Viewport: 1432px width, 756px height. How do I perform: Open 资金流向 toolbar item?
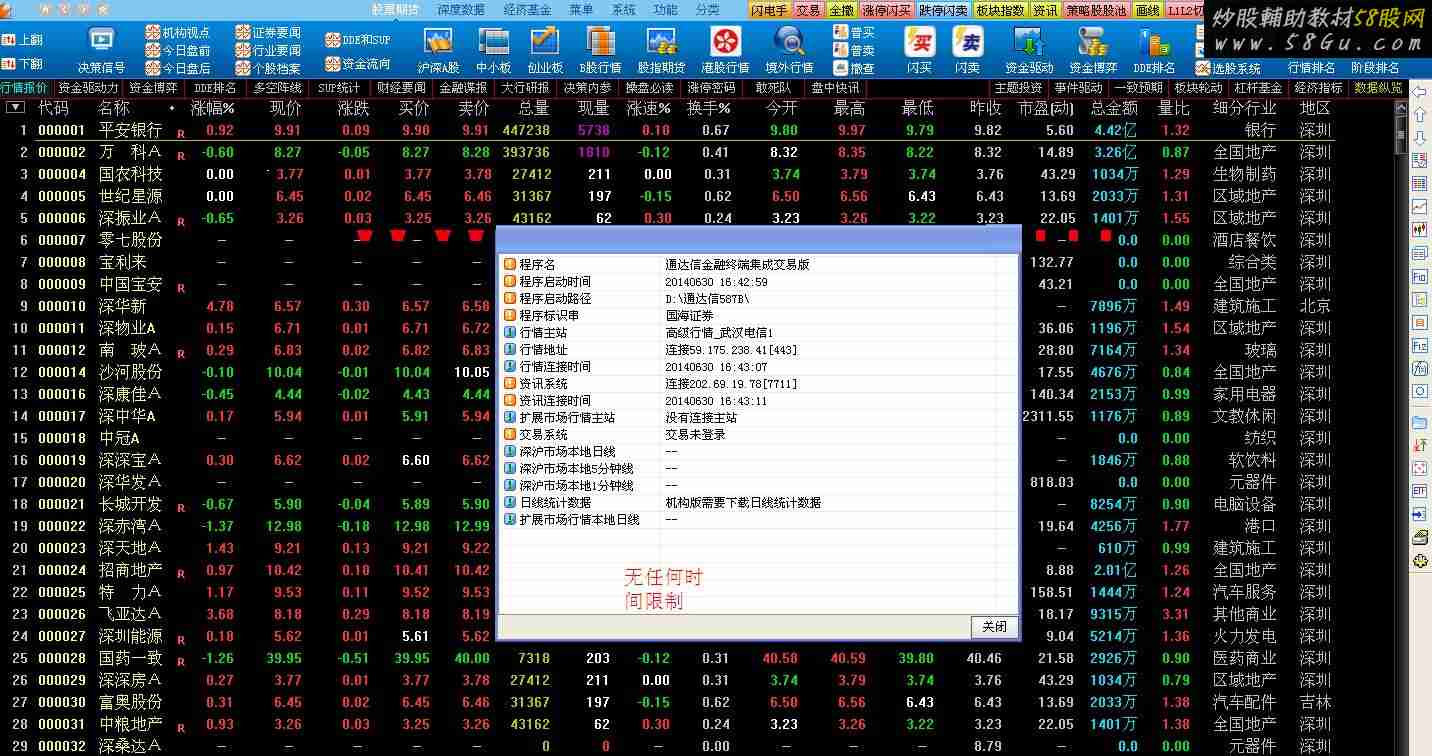(359, 63)
